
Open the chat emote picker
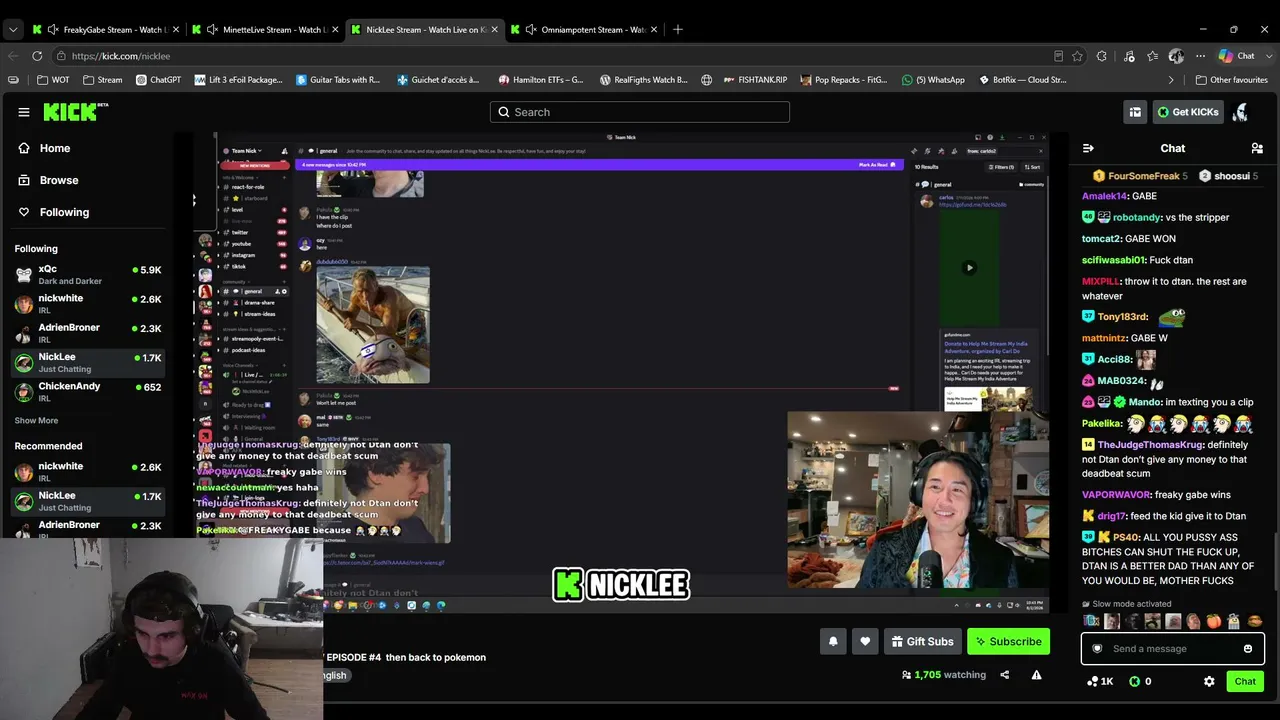point(1248,649)
